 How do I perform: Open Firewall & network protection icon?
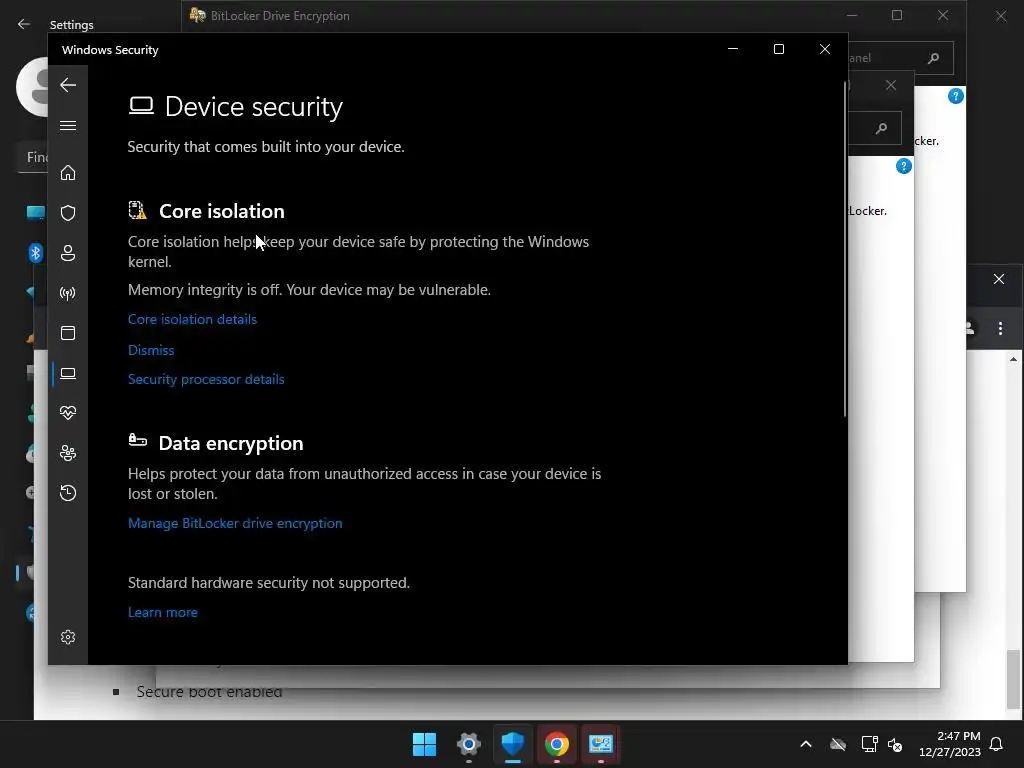coord(68,293)
